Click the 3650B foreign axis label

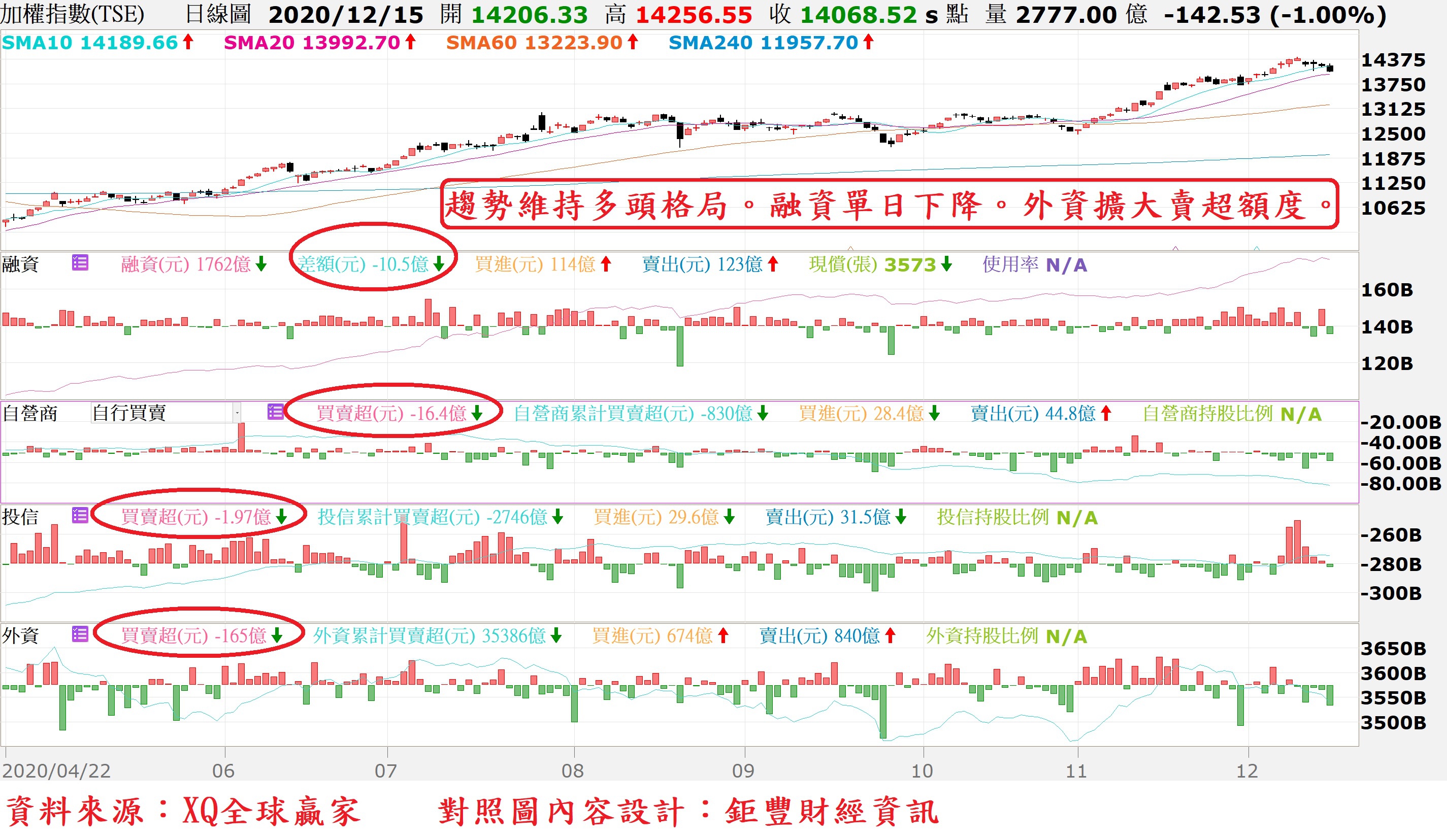(1394, 648)
